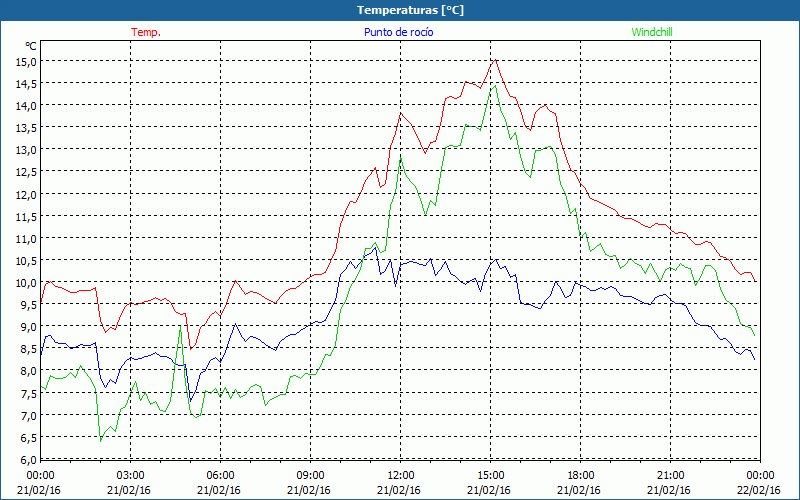Click the 21:00 time axis label
The height and width of the screenshot is (500, 800).
click(x=670, y=476)
